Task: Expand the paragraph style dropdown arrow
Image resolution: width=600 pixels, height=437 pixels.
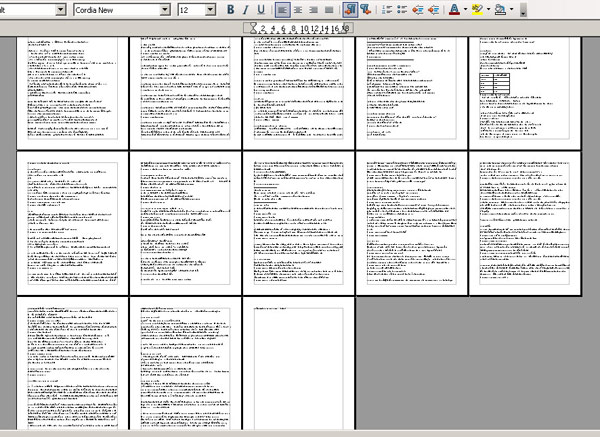Action: [x=60, y=9]
